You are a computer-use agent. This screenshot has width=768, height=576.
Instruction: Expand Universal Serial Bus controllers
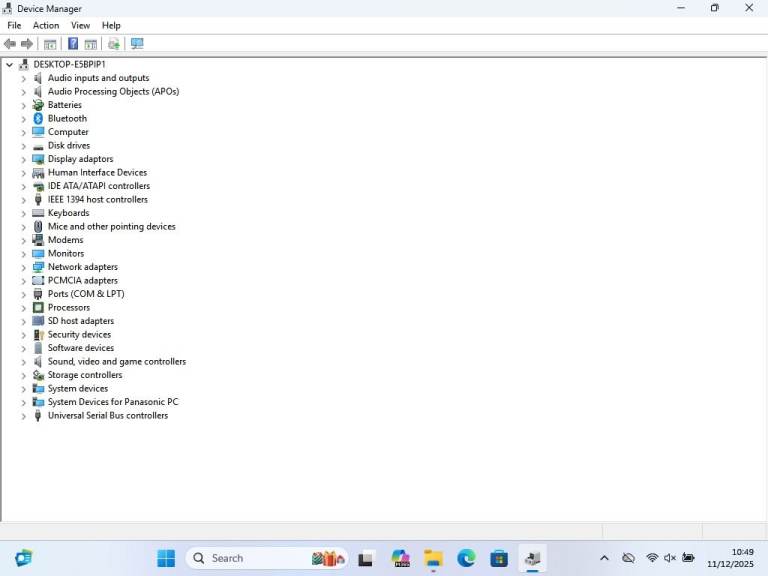click(24, 416)
